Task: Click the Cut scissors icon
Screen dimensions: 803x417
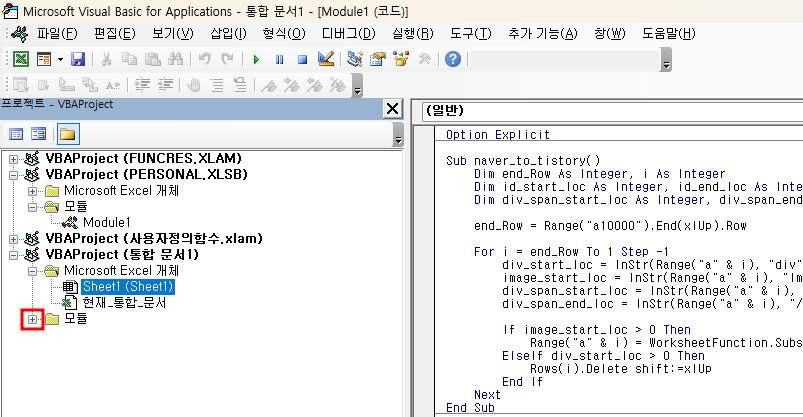Action: pos(107,59)
